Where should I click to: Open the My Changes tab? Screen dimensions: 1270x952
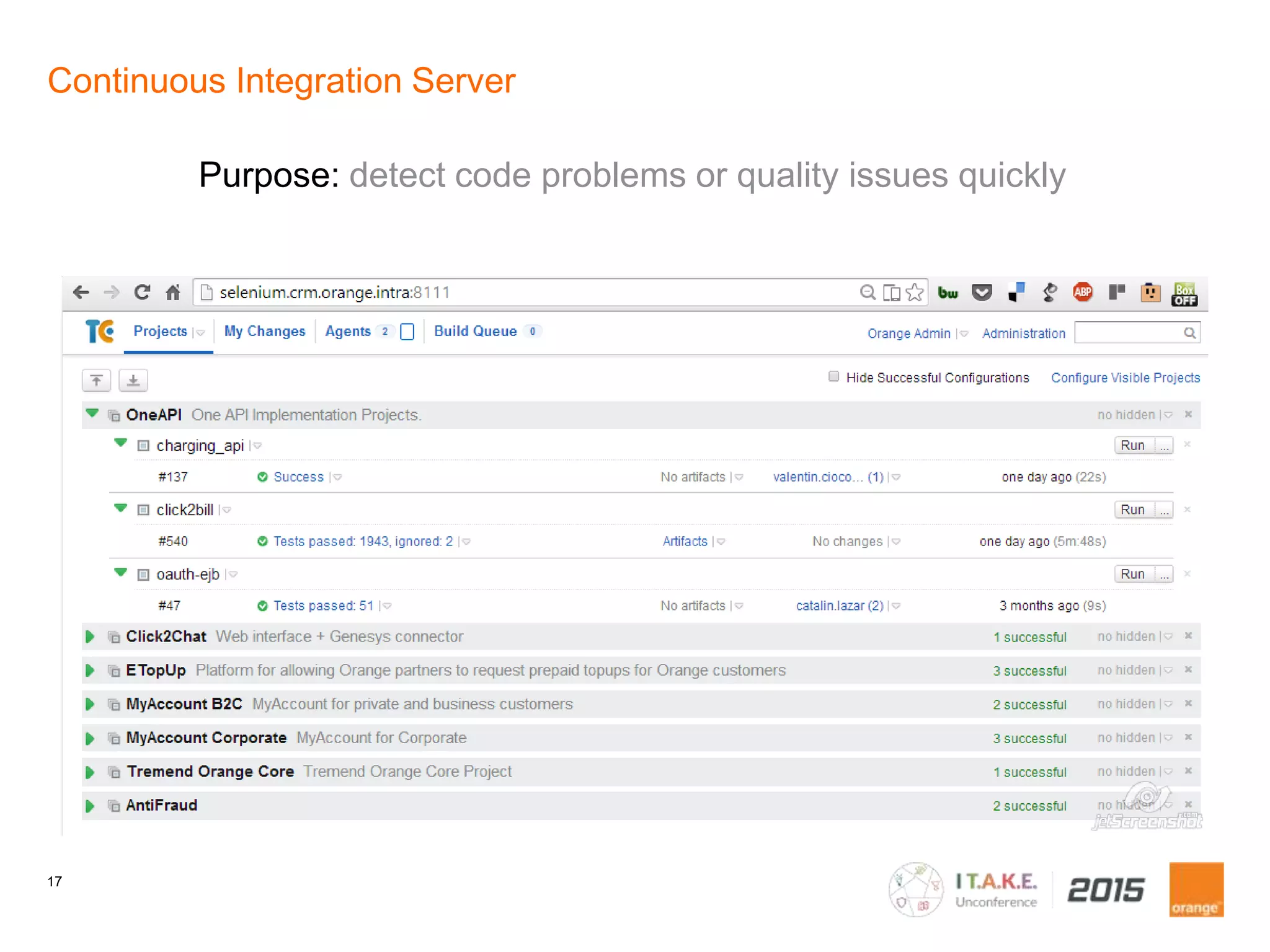tap(265, 331)
